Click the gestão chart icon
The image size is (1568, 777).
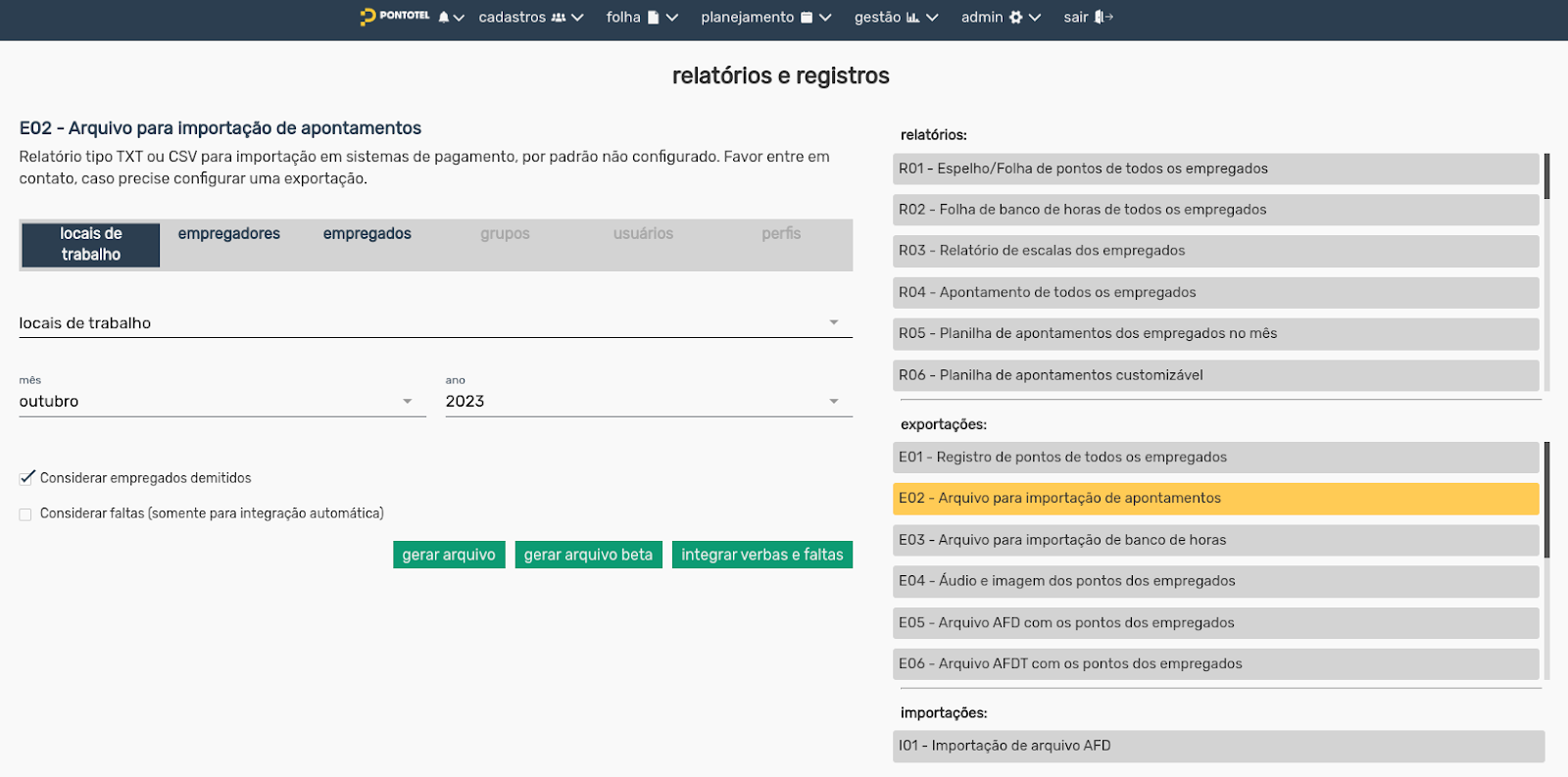[x=912, y=18]
